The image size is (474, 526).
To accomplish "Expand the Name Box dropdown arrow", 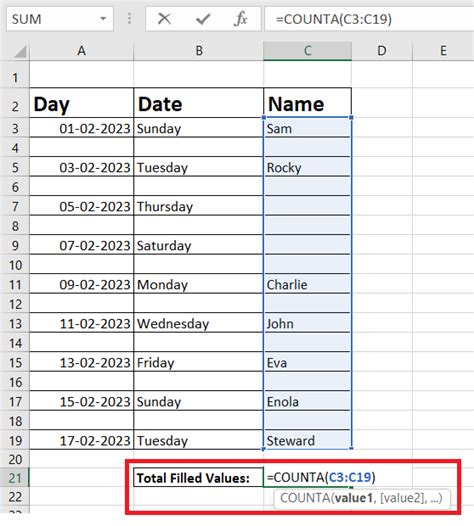I will pos(103,19).
